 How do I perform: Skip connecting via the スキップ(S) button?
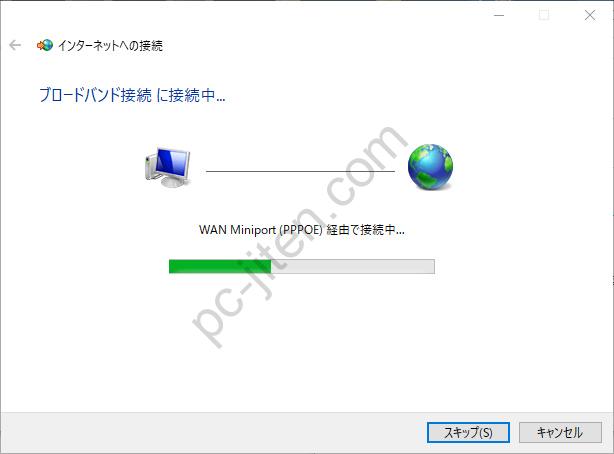[468, 432]
